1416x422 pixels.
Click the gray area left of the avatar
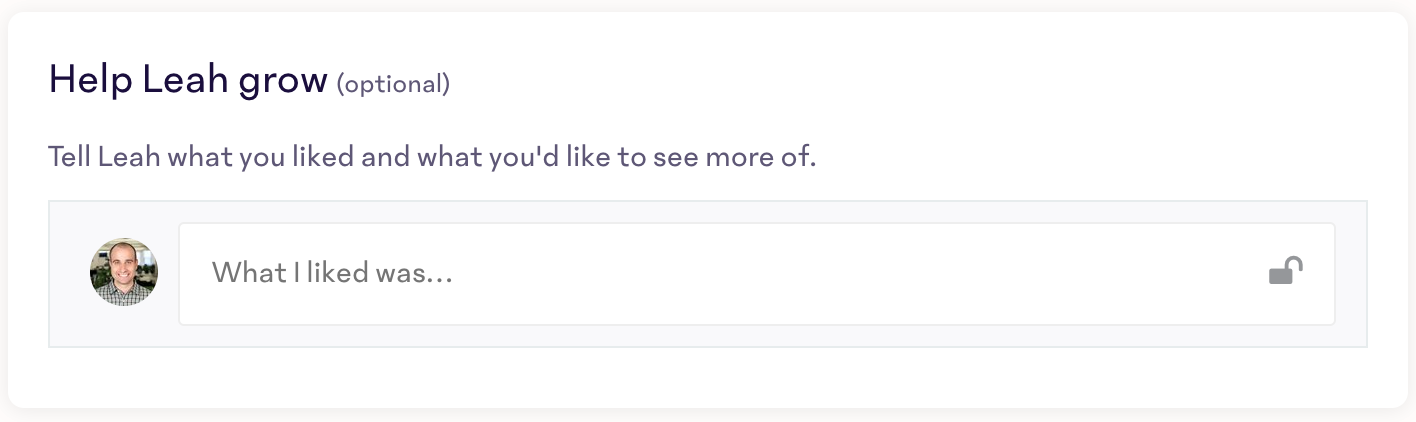pos(69,273)
